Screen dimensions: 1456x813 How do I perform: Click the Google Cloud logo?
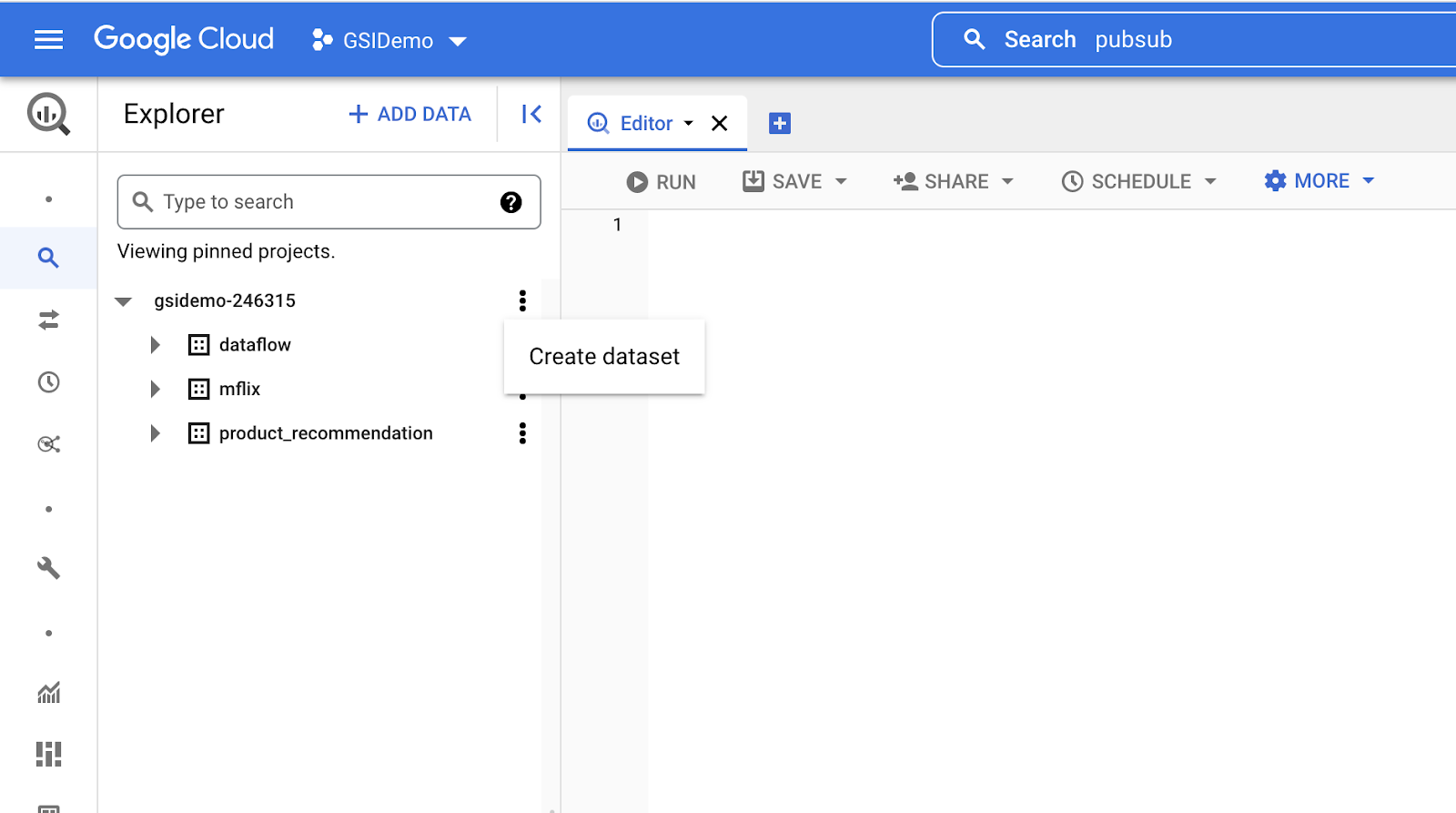pos(184,39)
